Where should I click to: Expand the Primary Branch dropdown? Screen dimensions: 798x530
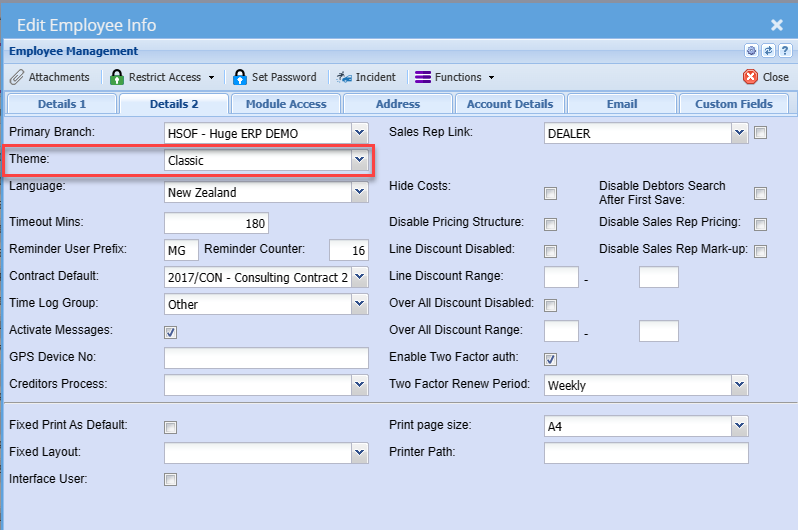point(360,133)
